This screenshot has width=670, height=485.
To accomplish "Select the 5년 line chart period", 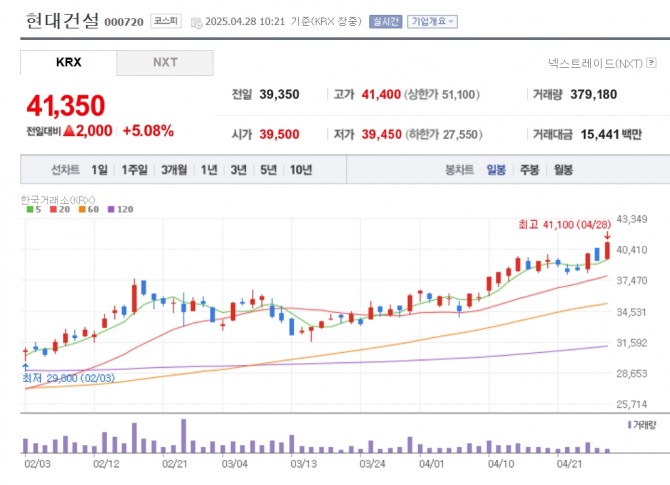I will (x=268, y=170).
